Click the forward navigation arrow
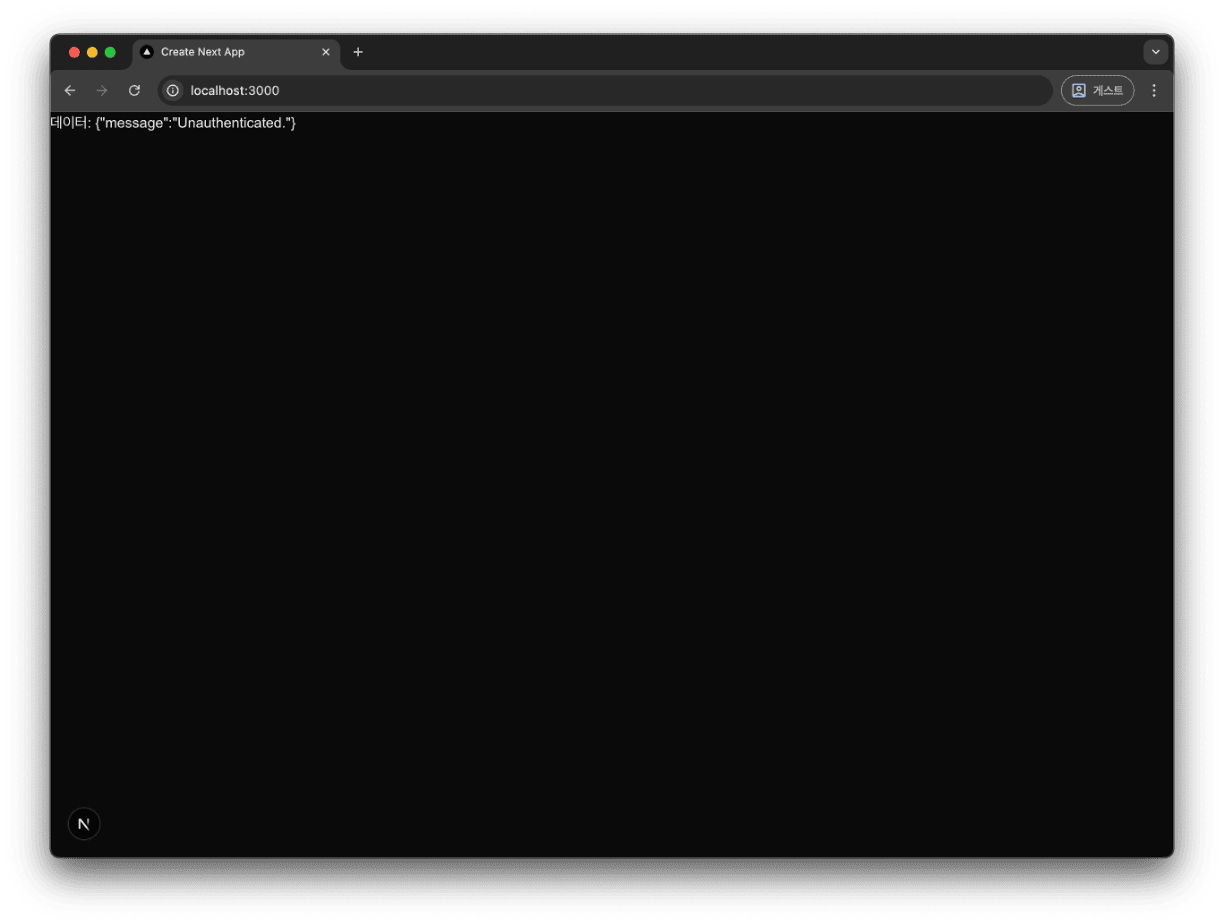Viewport: 1224px width, 924px height. [102, 91]
